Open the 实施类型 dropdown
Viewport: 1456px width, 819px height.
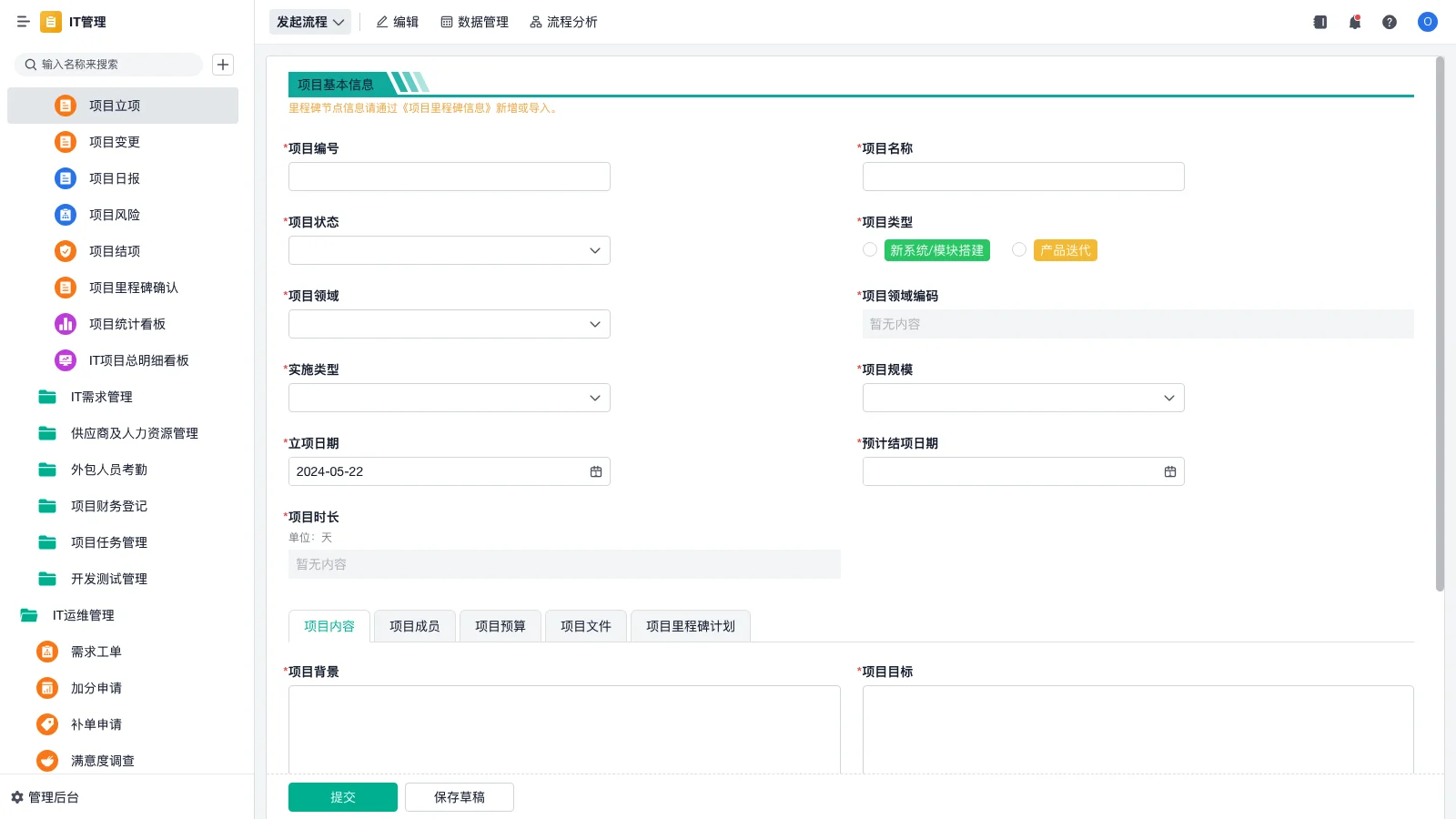(x=450, y=398)
